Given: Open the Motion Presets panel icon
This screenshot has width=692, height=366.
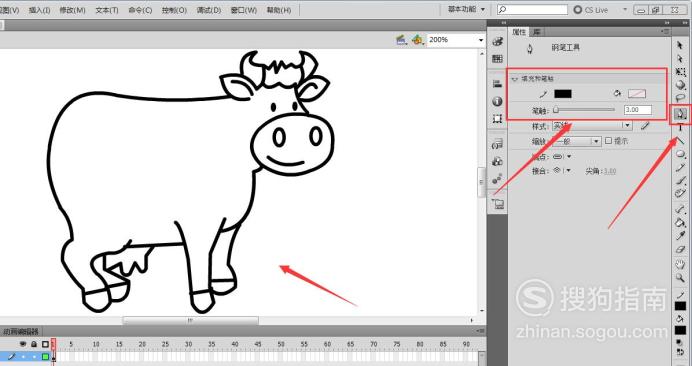Looking at the screenshot, I should click(497, 179).
